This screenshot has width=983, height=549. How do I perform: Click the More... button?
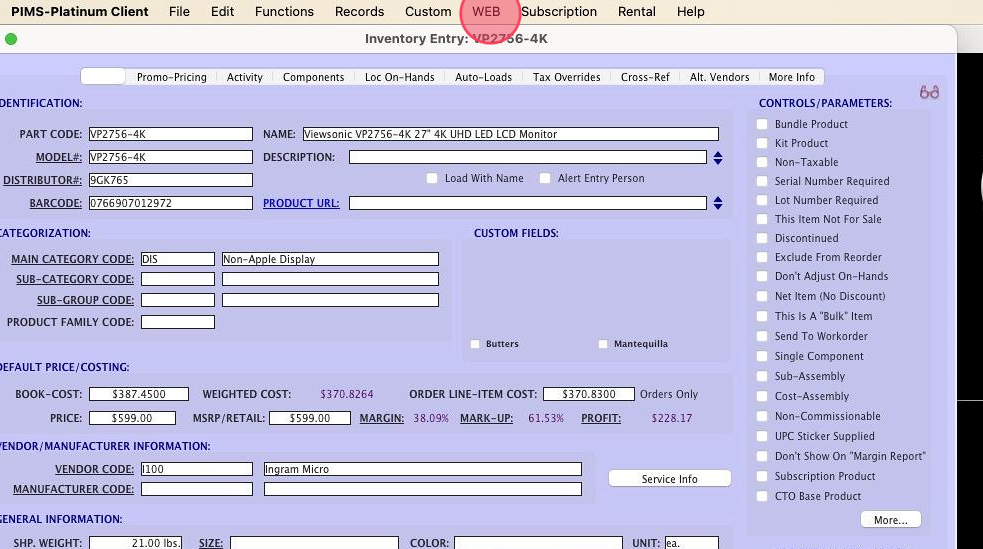point(890,520)
